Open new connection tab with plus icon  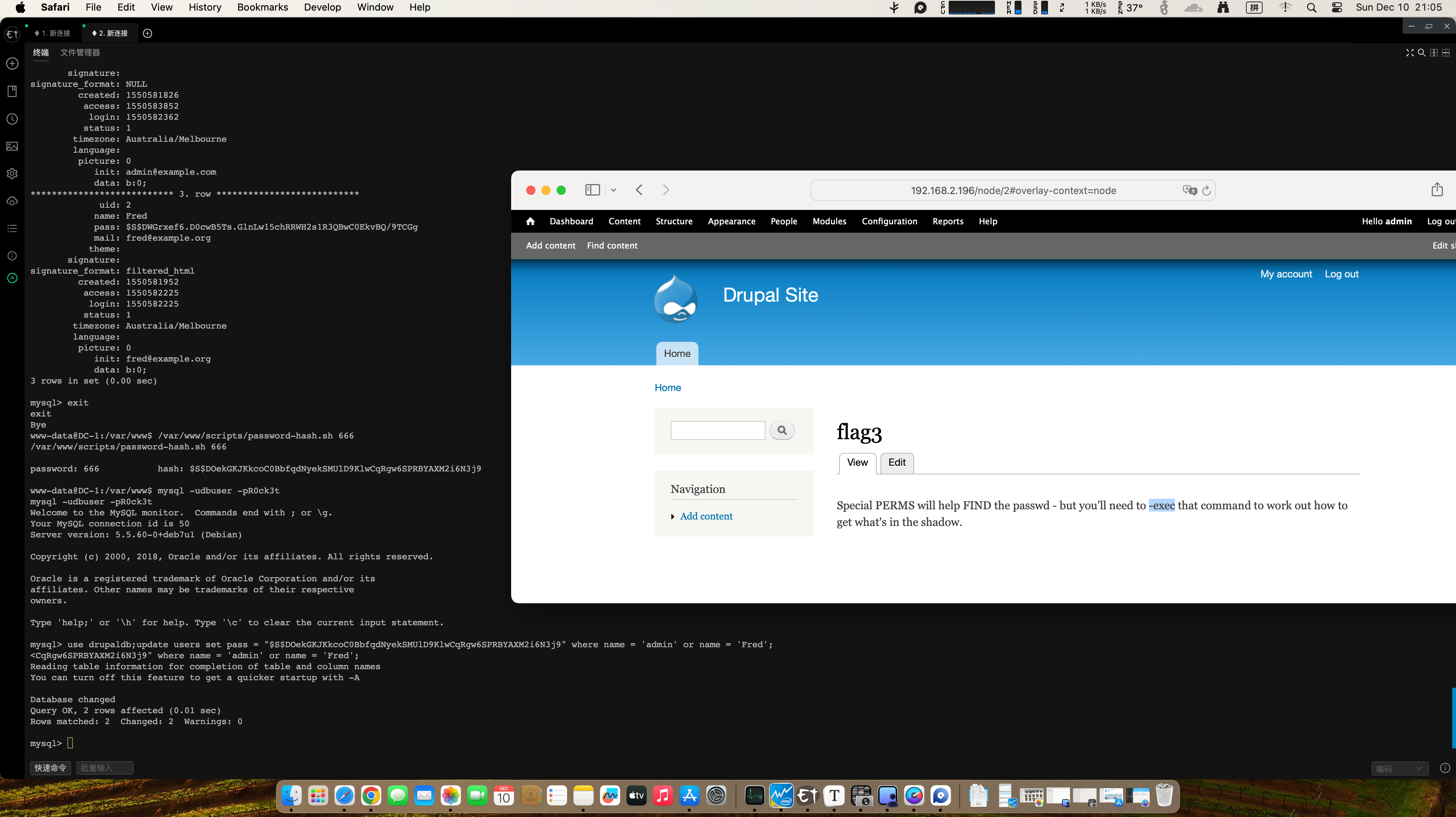tap(147, 33)
